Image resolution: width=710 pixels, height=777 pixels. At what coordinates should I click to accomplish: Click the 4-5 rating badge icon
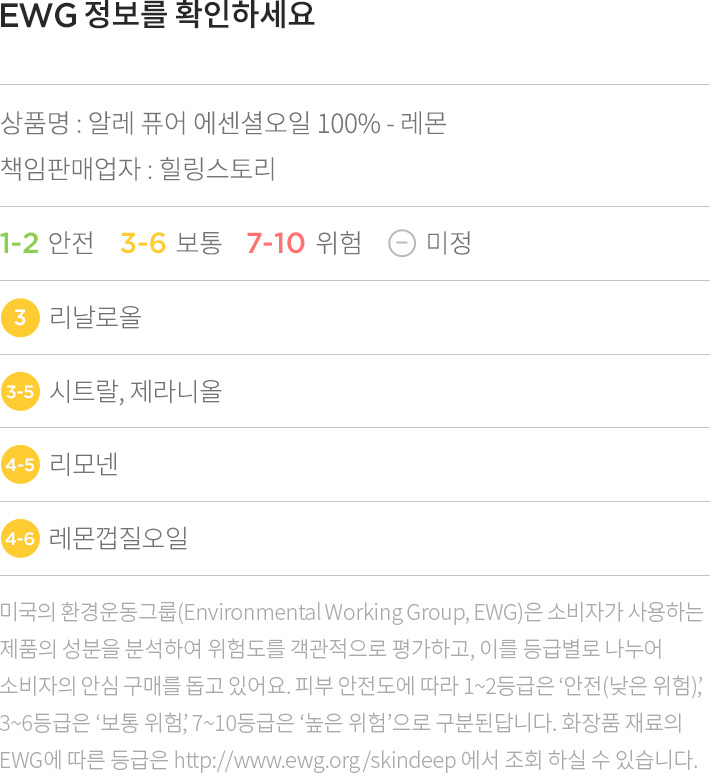pyautogui.click(x=20, y=465)
